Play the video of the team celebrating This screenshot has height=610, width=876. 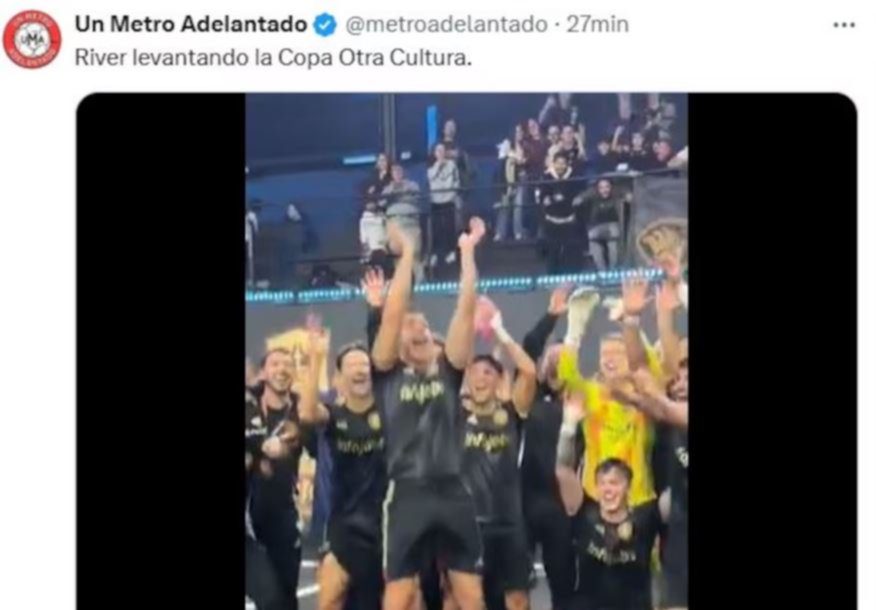pyautogui.click(x=466, y=351)
